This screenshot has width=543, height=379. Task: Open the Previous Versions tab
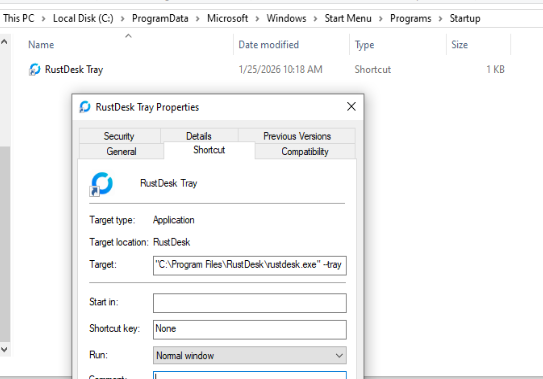[x=297, y=136]
